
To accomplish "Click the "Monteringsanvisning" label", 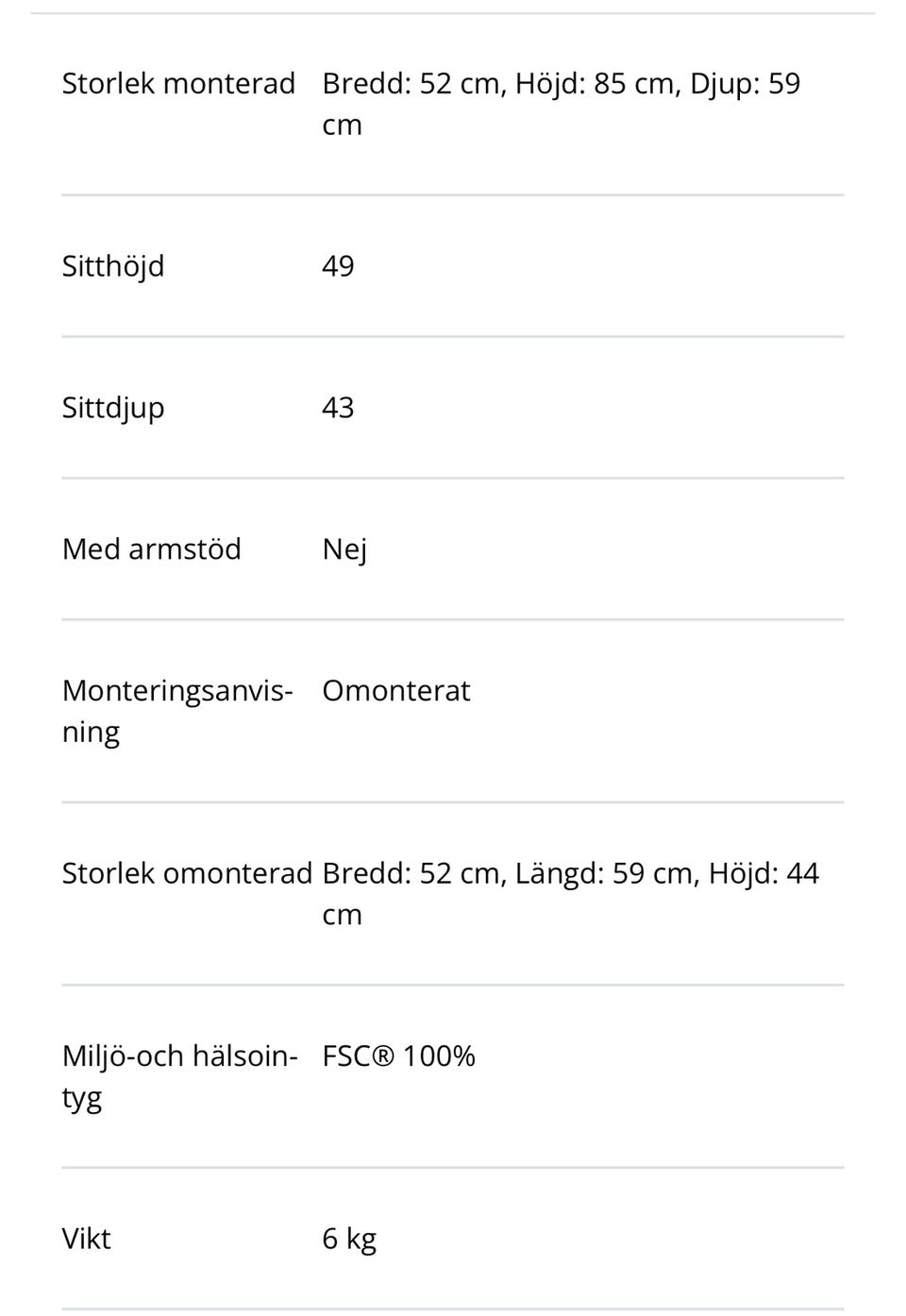I will [x=177, y=710].
